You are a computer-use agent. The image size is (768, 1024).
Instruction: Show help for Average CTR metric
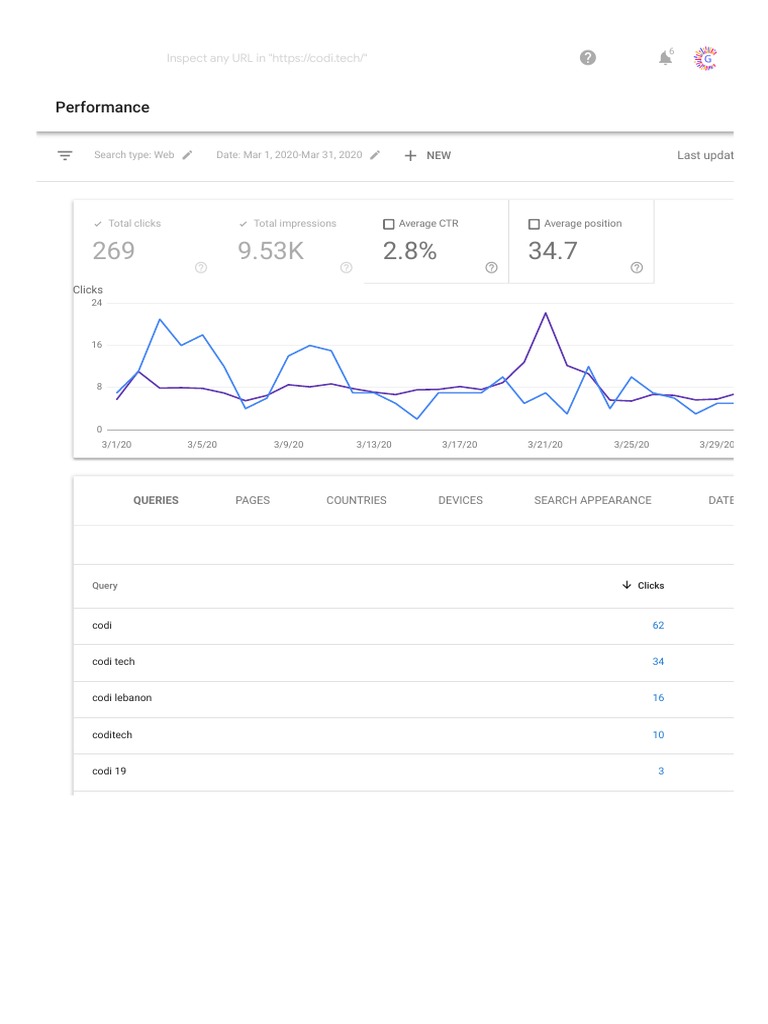pos(491,267)
